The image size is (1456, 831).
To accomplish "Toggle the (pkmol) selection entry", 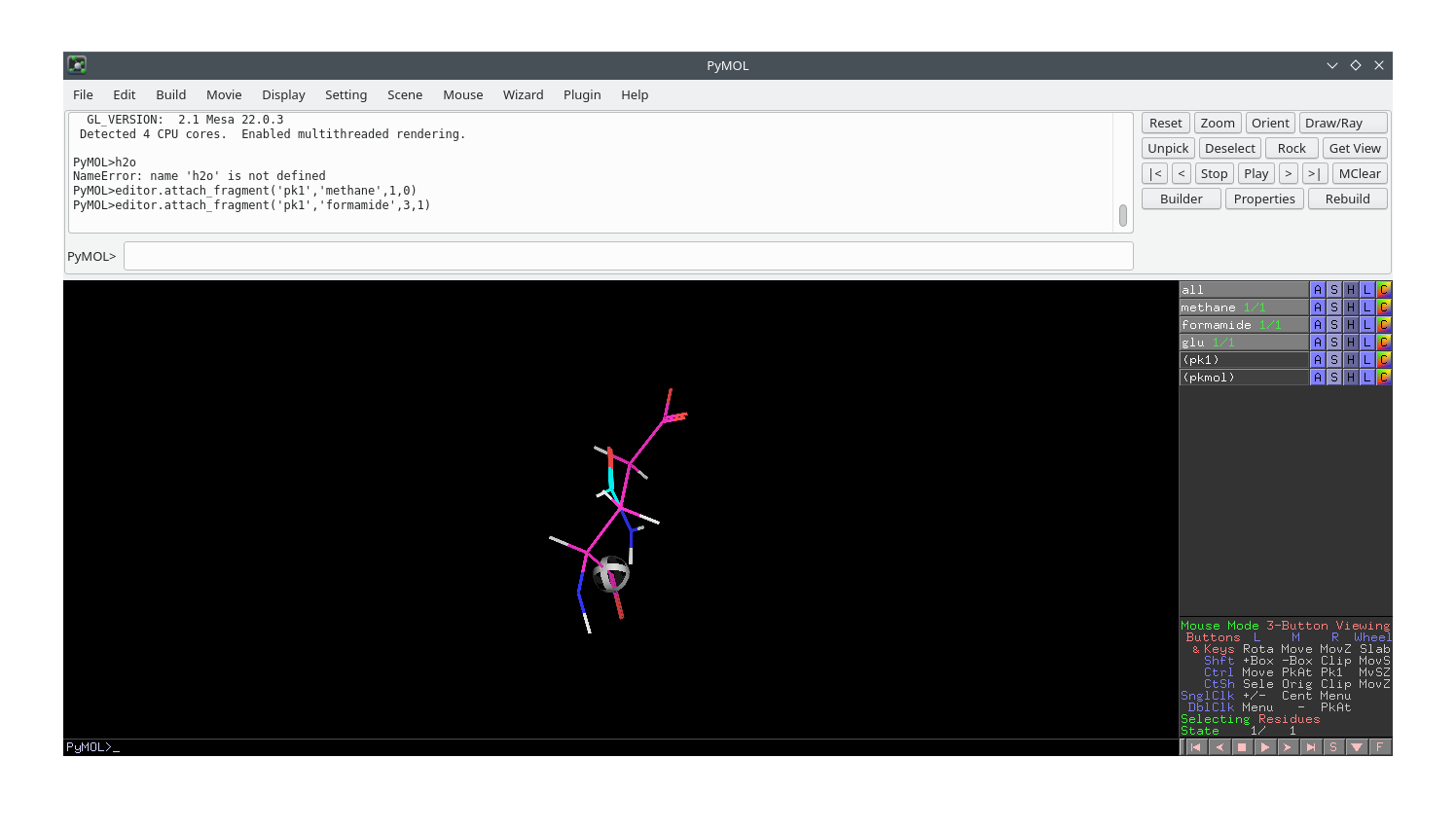I will coord(1244,378).
